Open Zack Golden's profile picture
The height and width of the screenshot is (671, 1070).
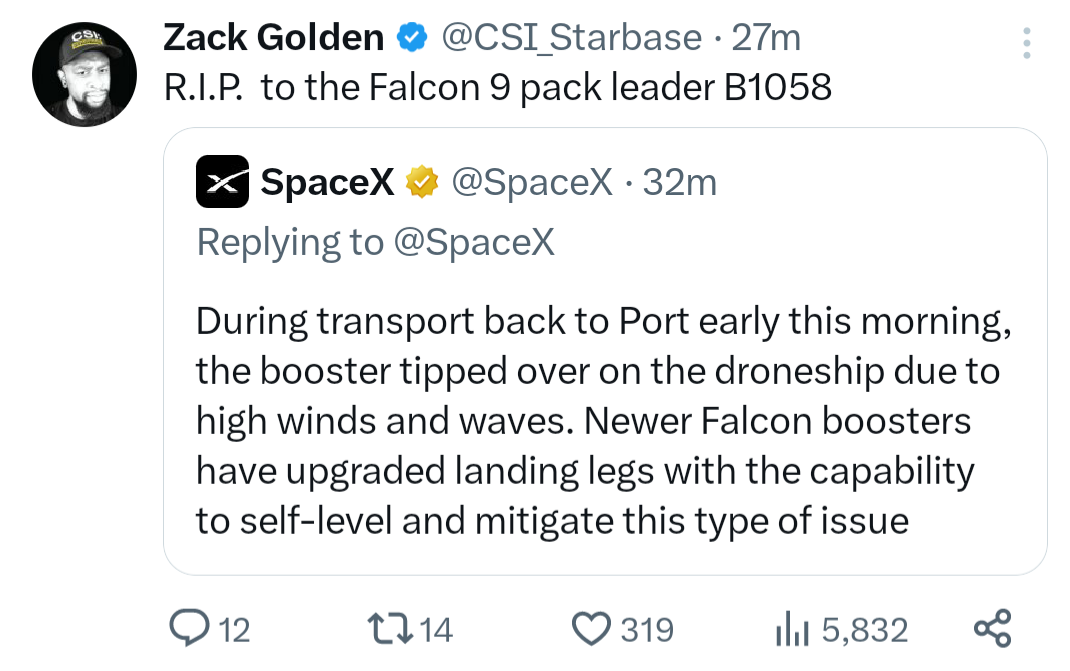coord(84,77)
